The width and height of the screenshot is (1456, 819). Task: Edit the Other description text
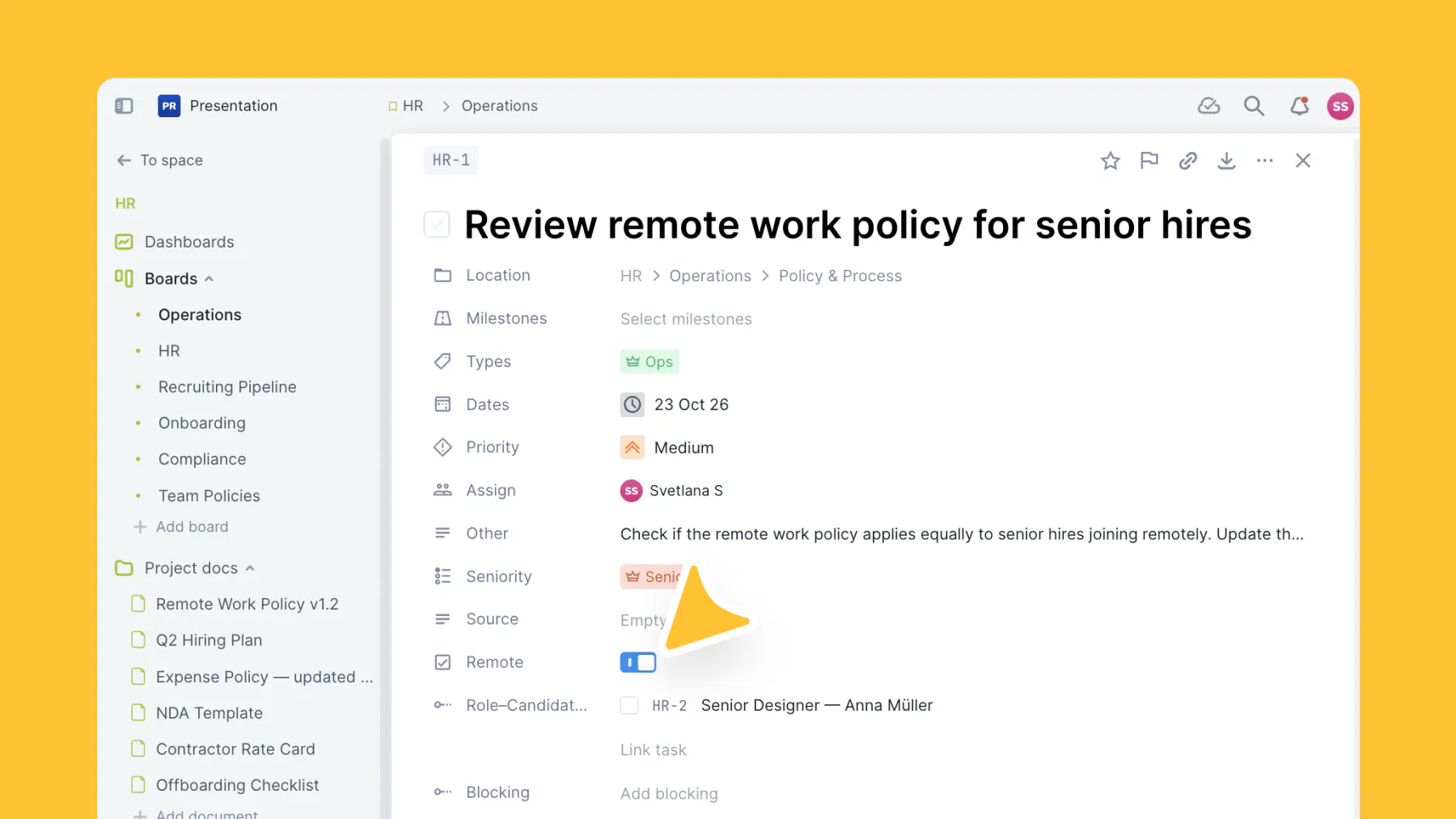click(962, 534)
